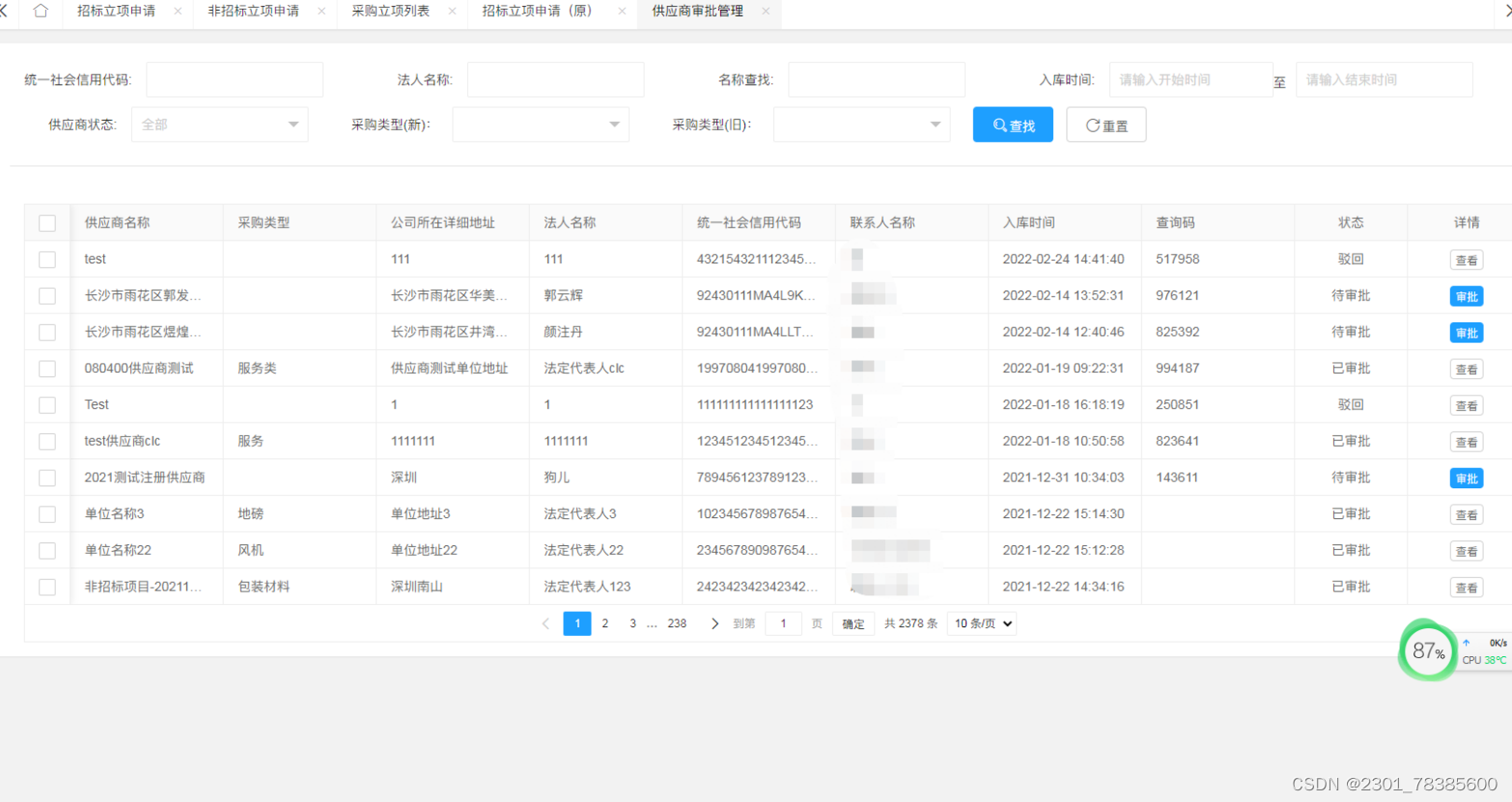
Task: Open the 10条/页 page size dropdown
Action: point(980,623)
